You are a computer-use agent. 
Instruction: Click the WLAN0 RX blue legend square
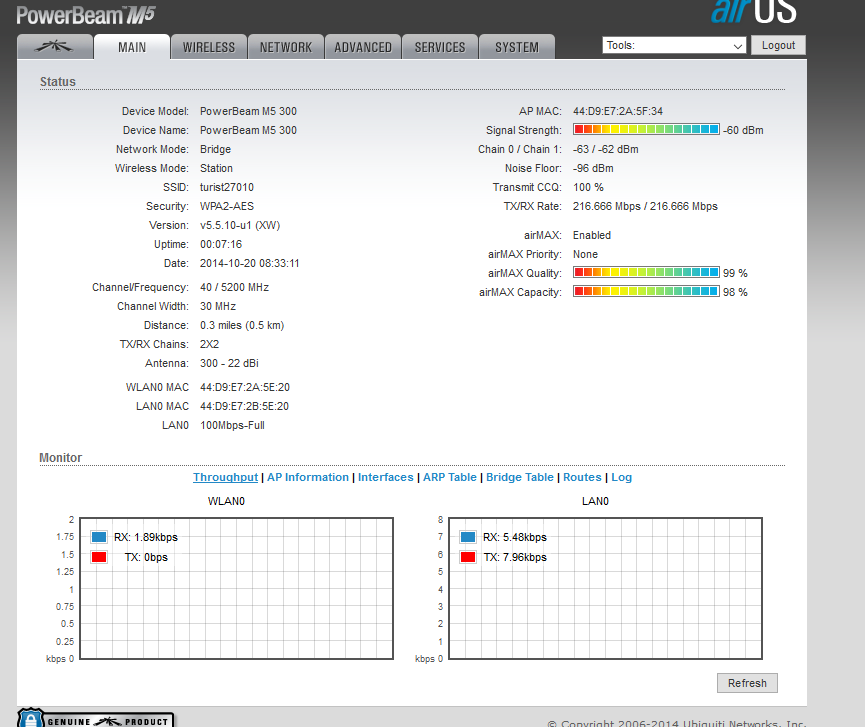99,537
